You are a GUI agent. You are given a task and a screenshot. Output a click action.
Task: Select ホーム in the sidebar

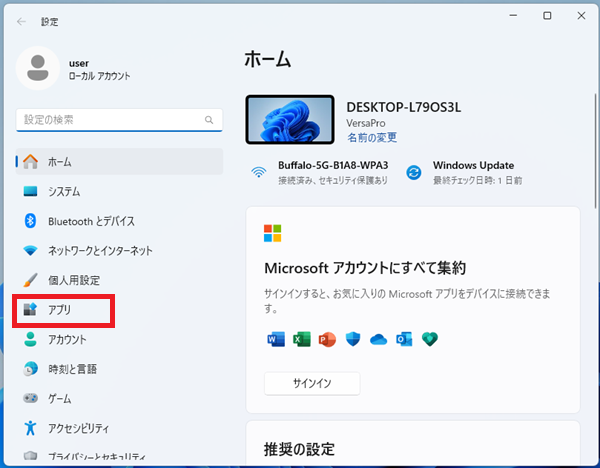tap(119, 161)
